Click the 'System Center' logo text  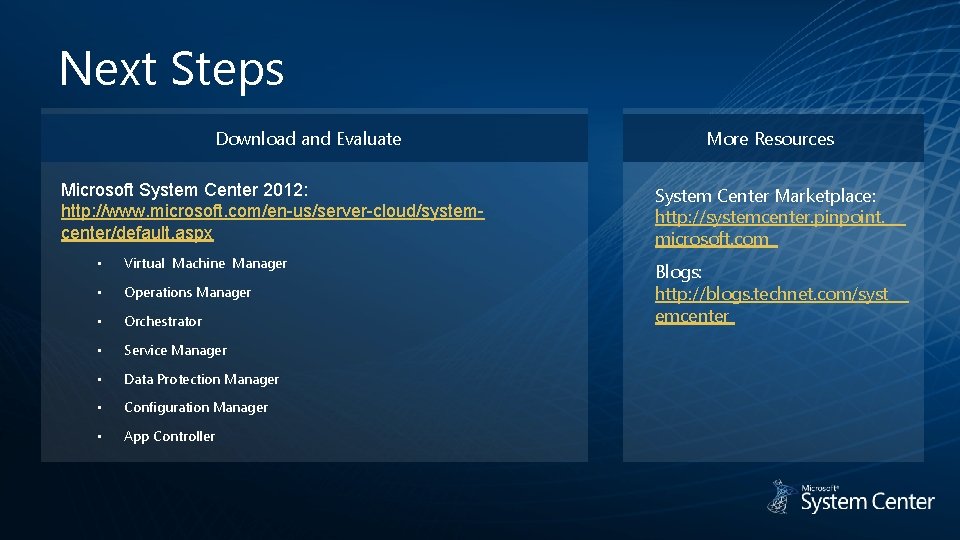[868, 501]
